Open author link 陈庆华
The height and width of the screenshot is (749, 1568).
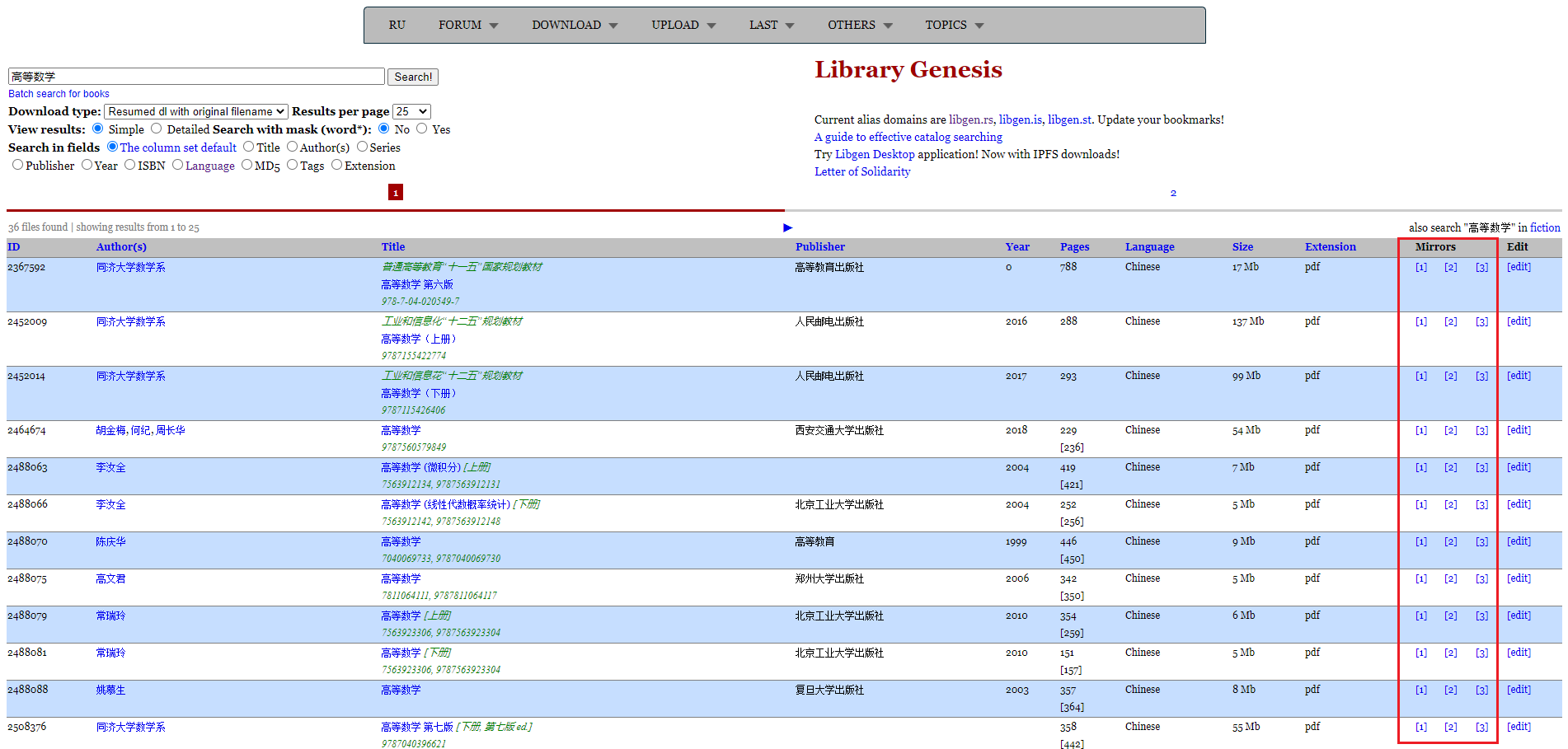[110, 541]
